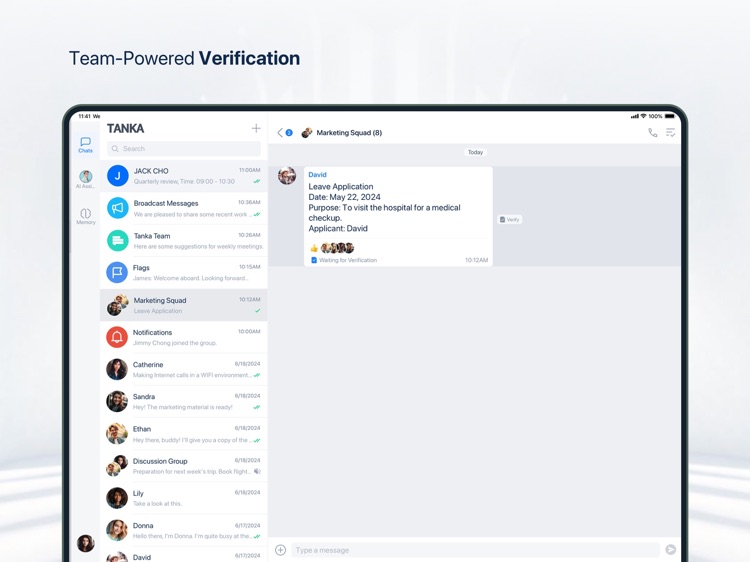
Task: Click the TANKA title
Action: coord(125,129)
